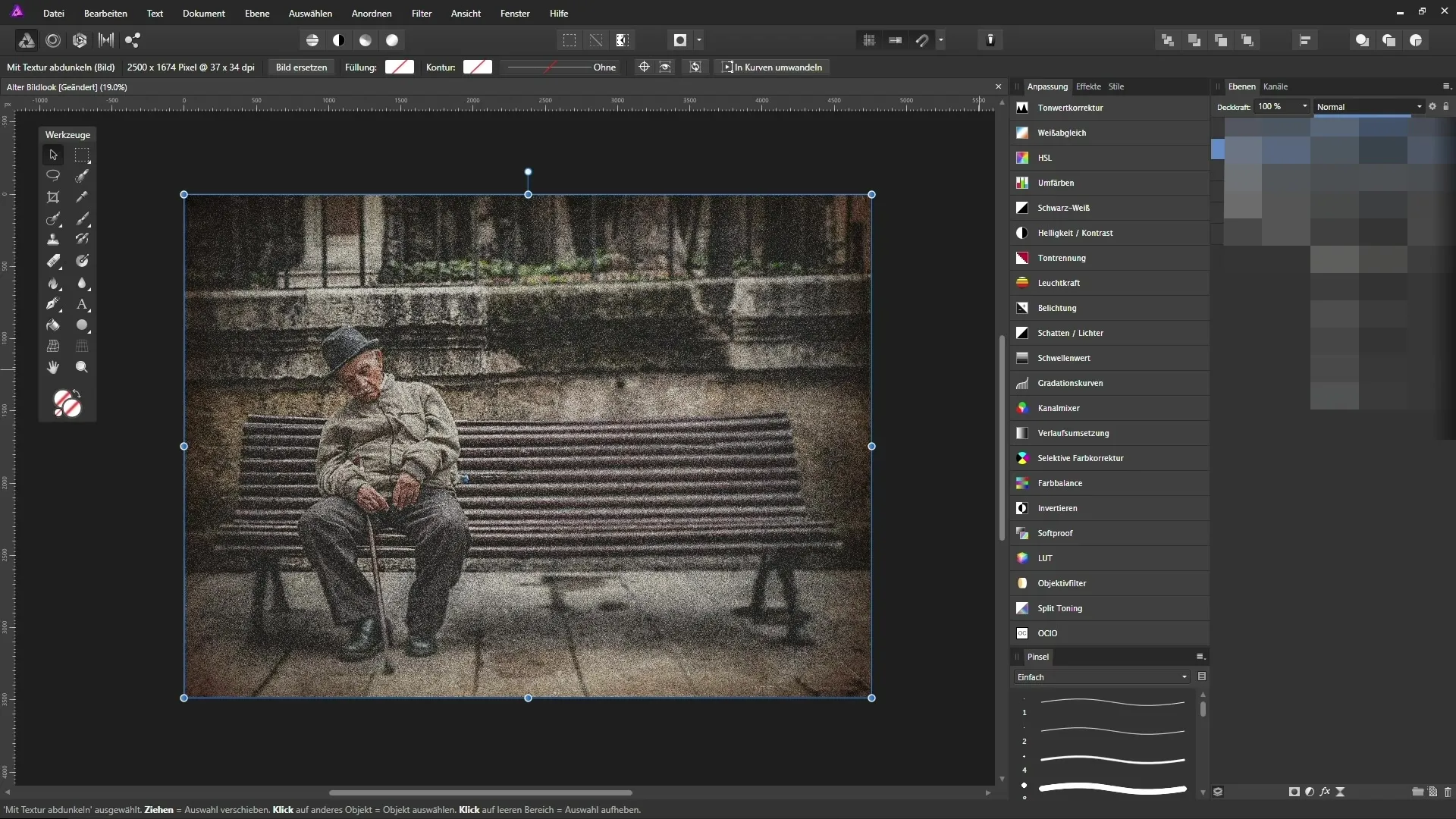Switch to the Kanäle tab
Screen dimensions: 1456x819
tap(1276, 86)
